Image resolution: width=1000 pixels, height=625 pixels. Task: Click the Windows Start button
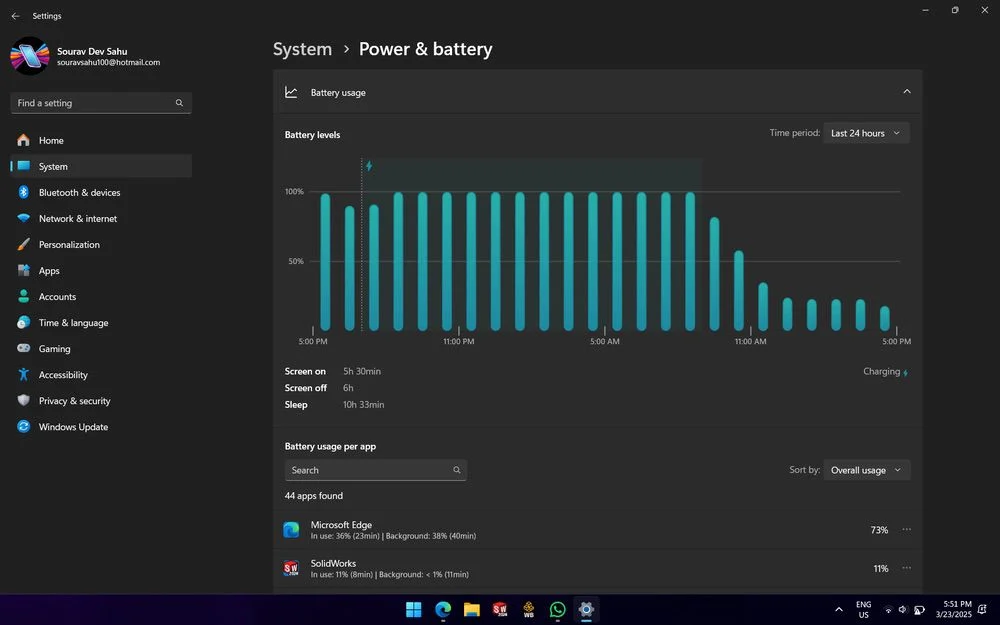pos(413,609)
